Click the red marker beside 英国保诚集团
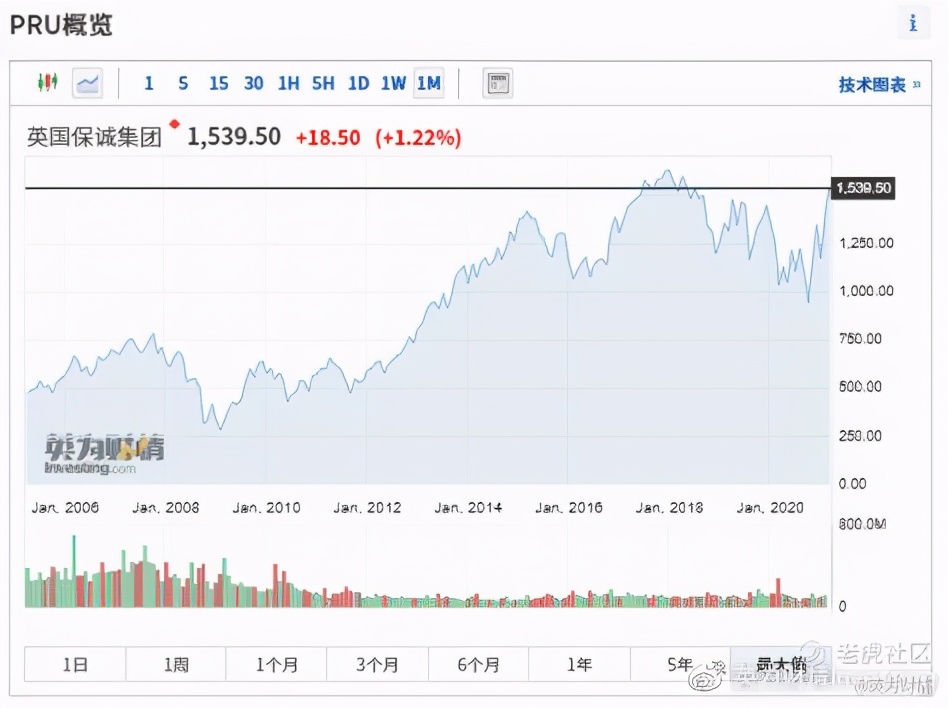Screen dimensions: 948x708 [174, 124]
